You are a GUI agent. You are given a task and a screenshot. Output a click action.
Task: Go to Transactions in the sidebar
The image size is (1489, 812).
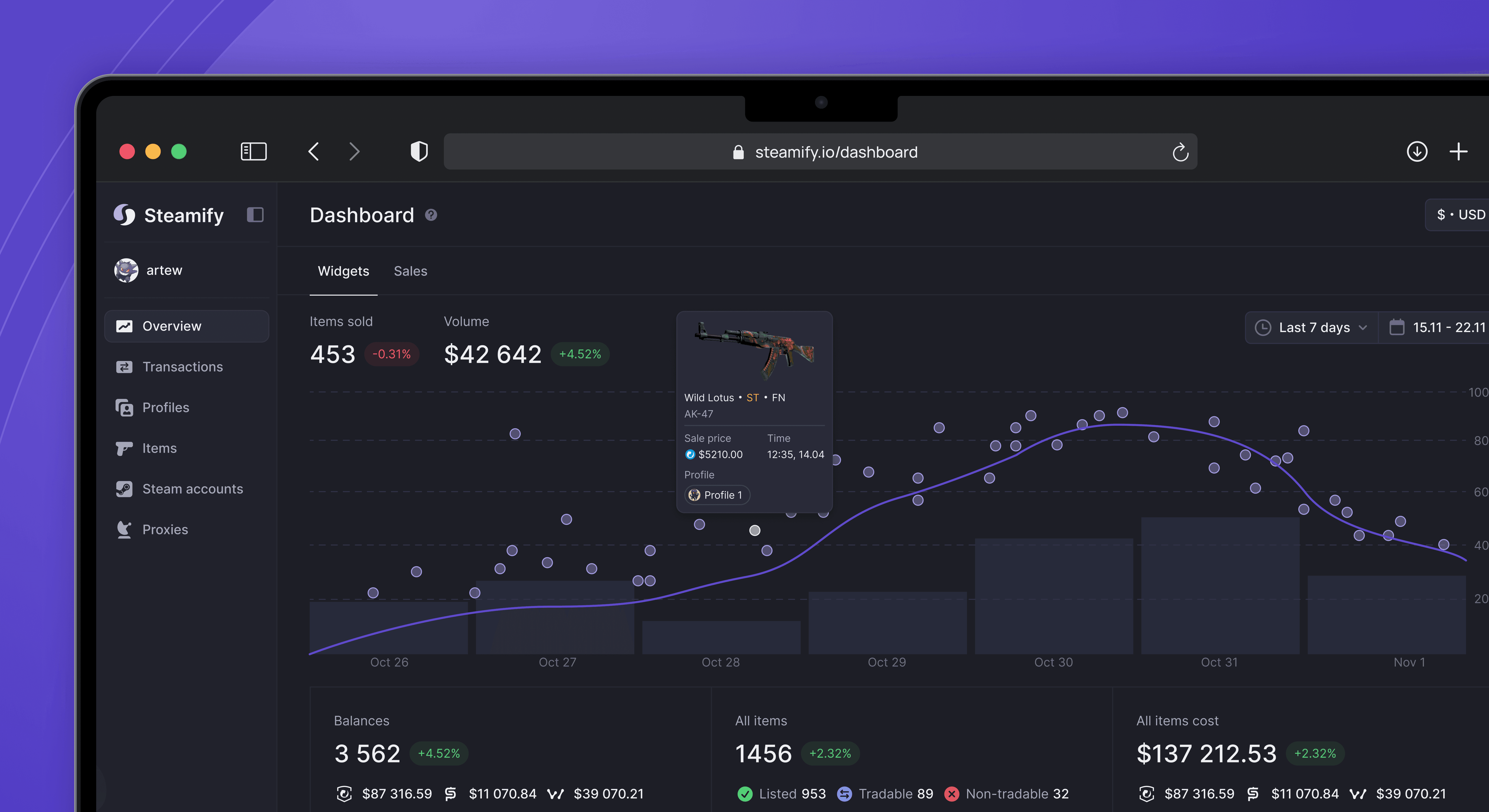tap(187, 367)
